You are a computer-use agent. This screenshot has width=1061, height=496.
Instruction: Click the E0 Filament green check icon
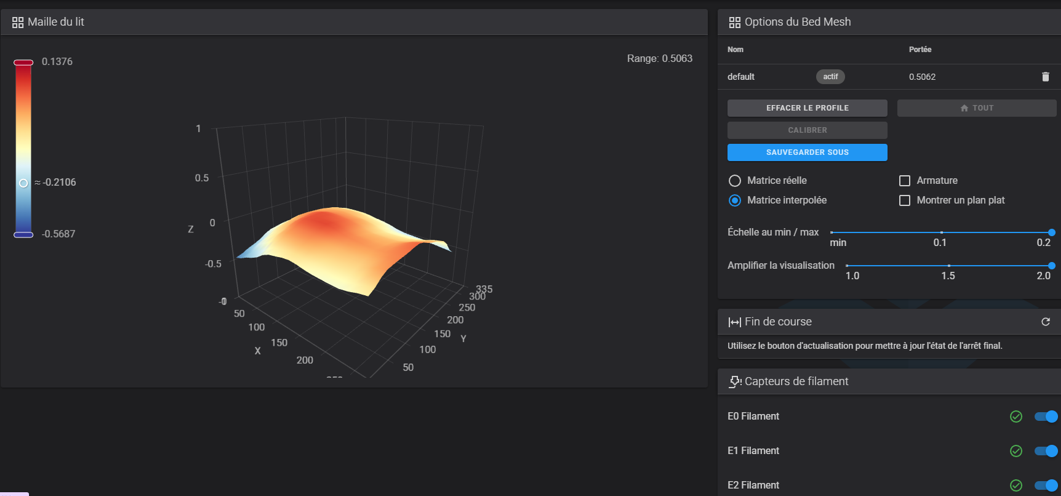tap(1016, 416)
